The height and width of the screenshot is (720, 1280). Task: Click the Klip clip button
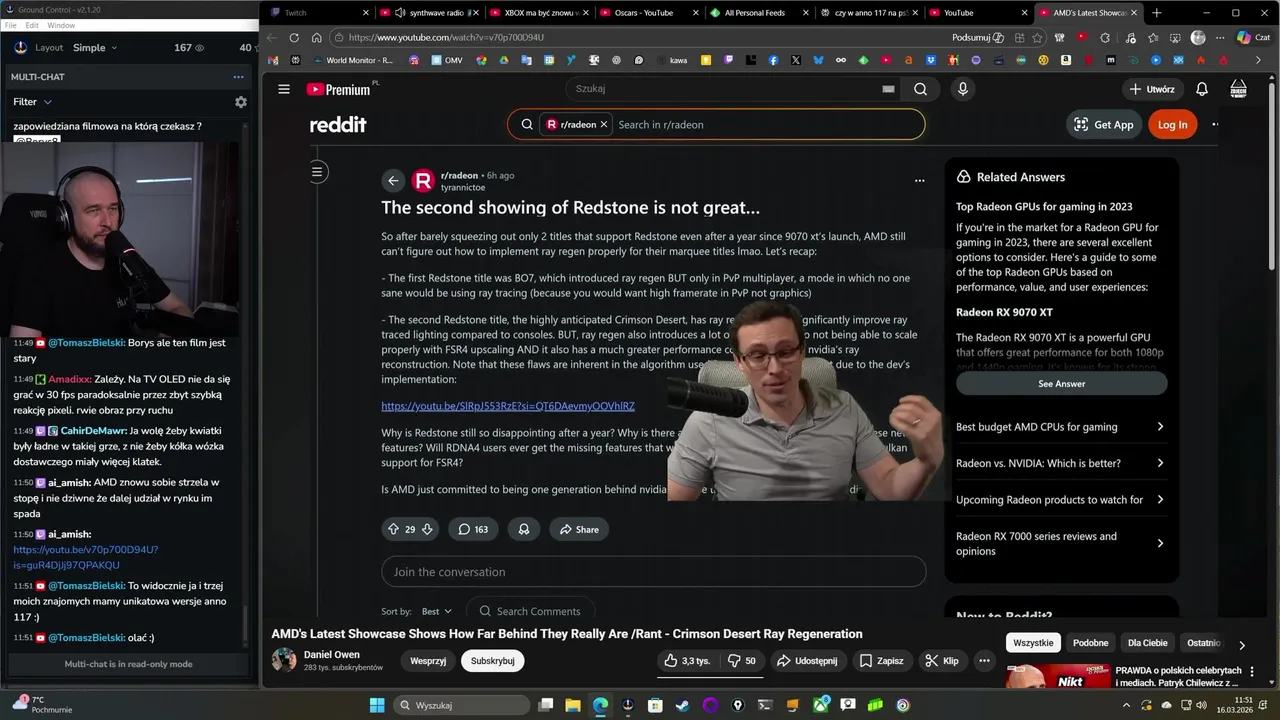942,660
